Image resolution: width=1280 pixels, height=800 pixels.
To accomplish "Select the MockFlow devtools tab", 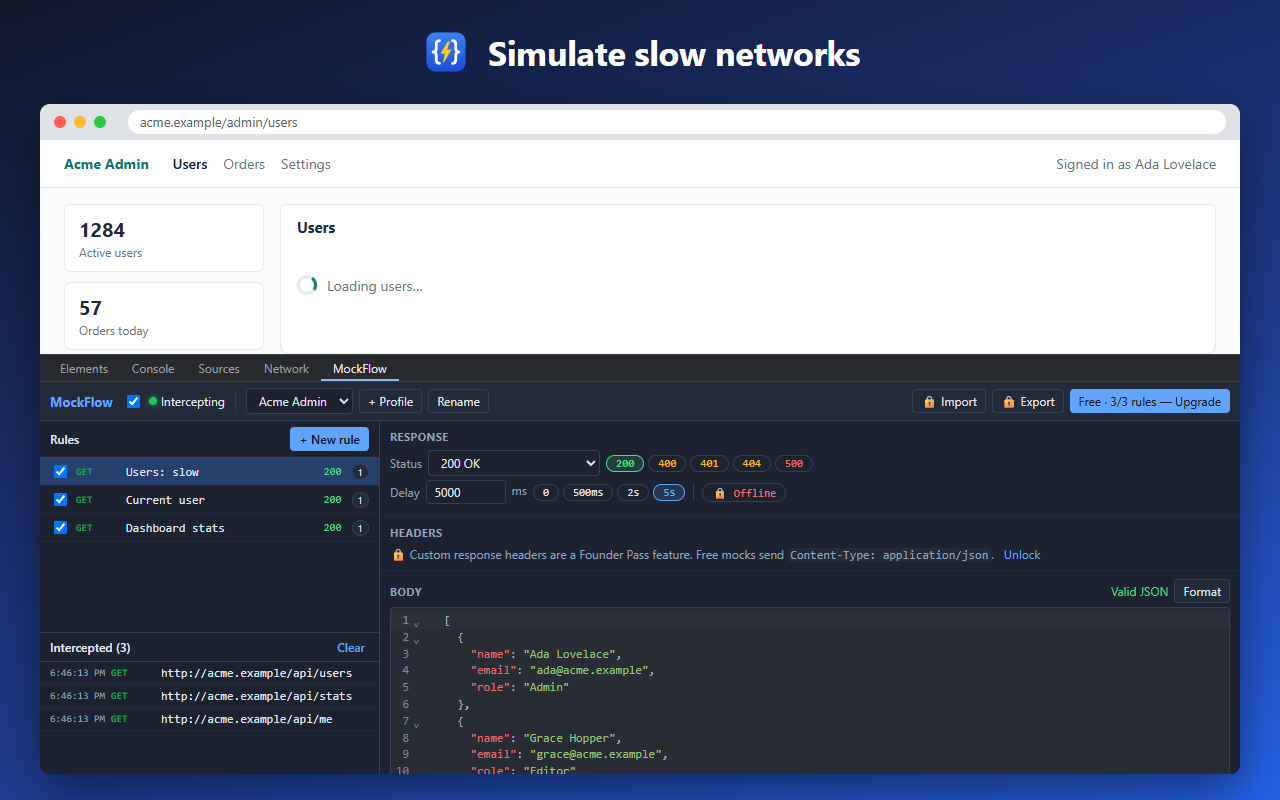I will (360, 369).
